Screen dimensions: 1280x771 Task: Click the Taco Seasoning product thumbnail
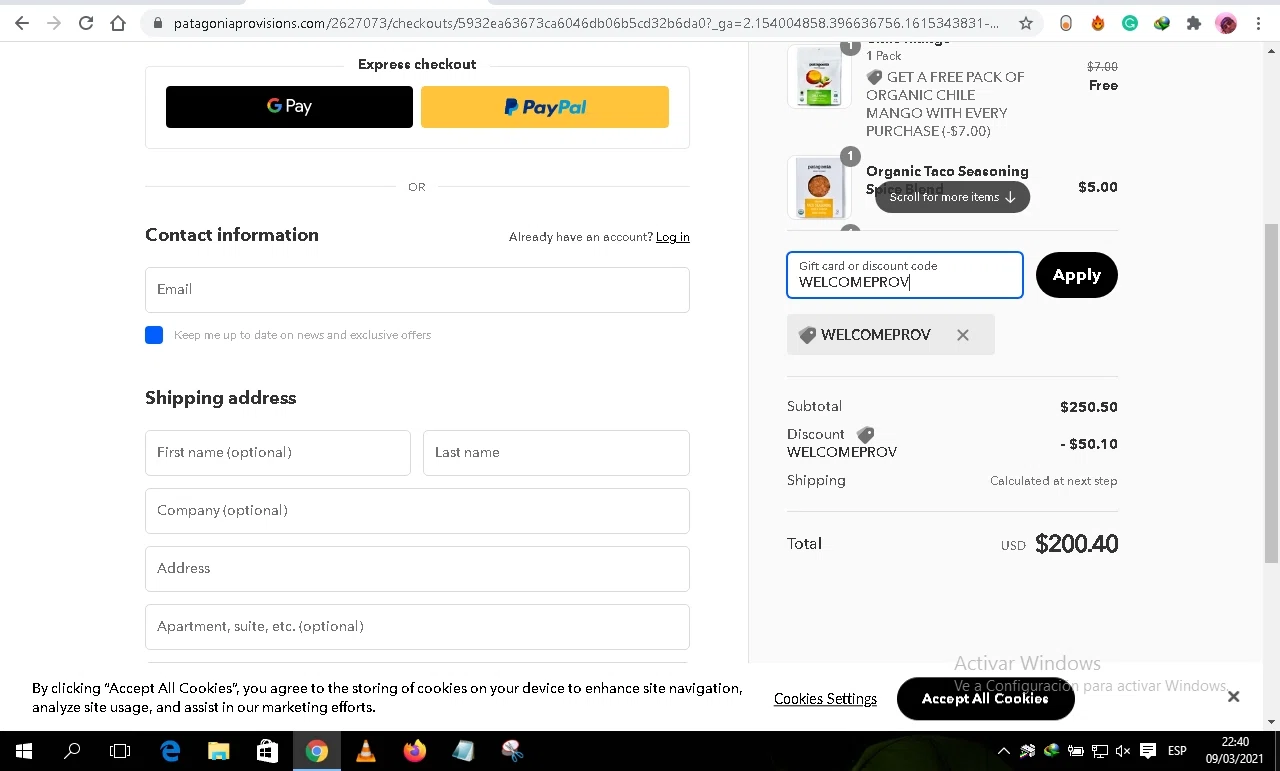coord(819,187)
